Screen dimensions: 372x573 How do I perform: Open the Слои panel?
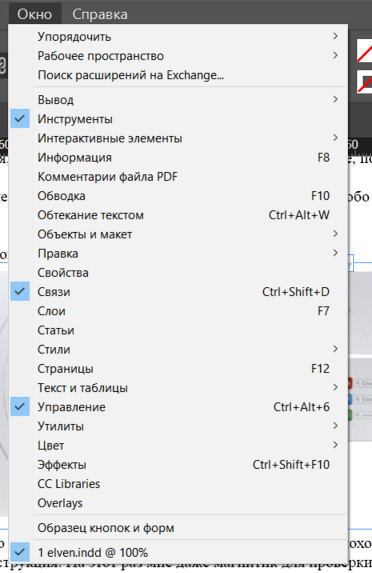pos(178,311)
